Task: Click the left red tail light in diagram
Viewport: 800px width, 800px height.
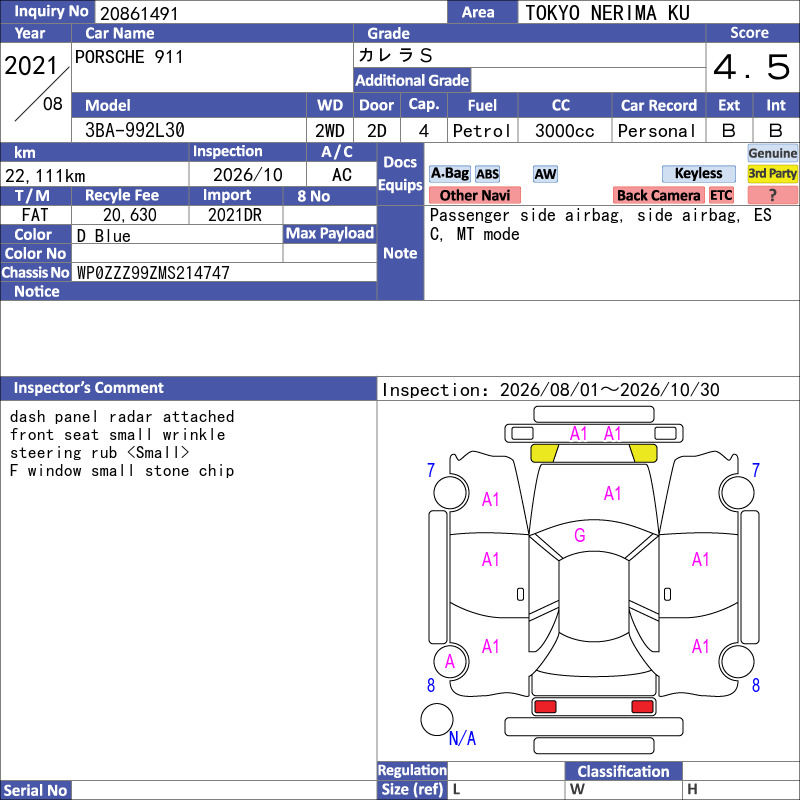Action: (545, 707)
